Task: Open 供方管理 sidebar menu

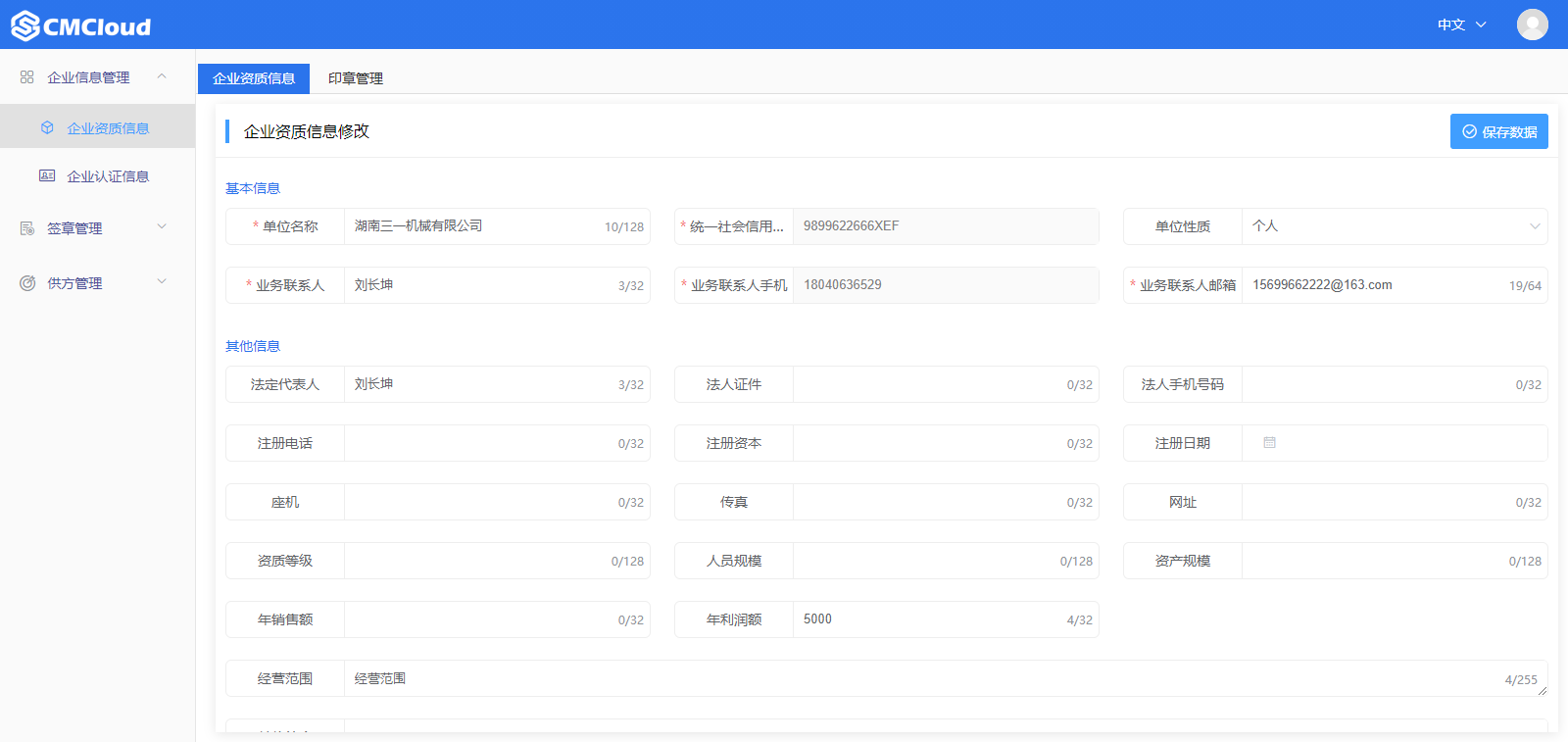Action: (98, 283)
